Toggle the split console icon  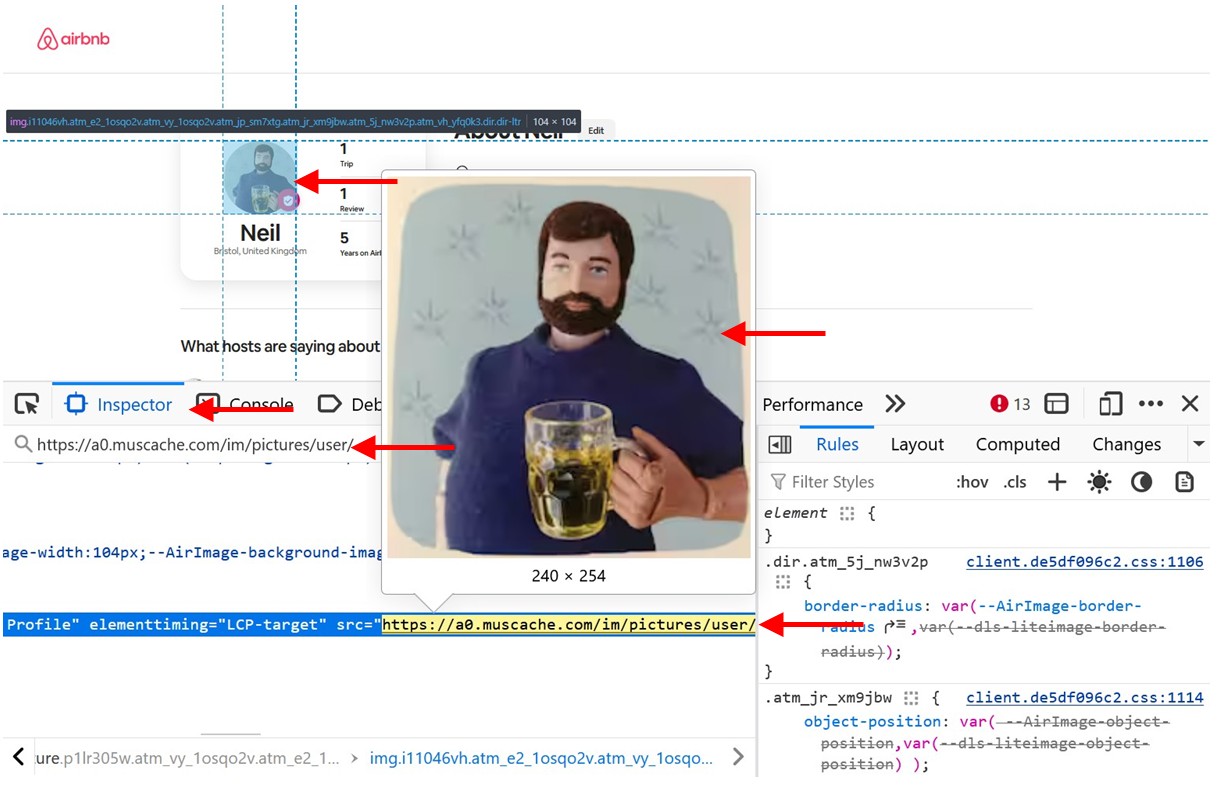pos(1056,404)
